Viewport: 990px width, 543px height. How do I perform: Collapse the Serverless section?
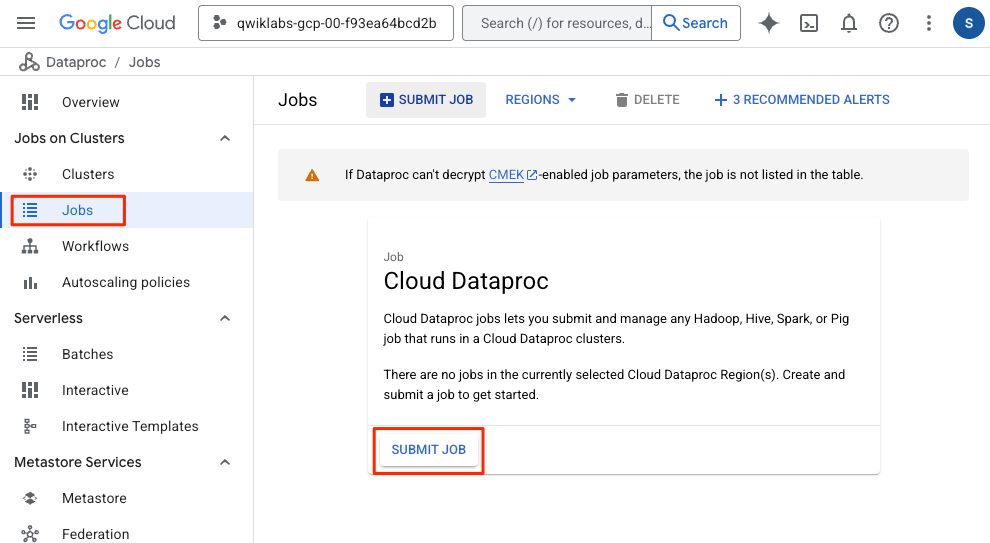(225, 318)
